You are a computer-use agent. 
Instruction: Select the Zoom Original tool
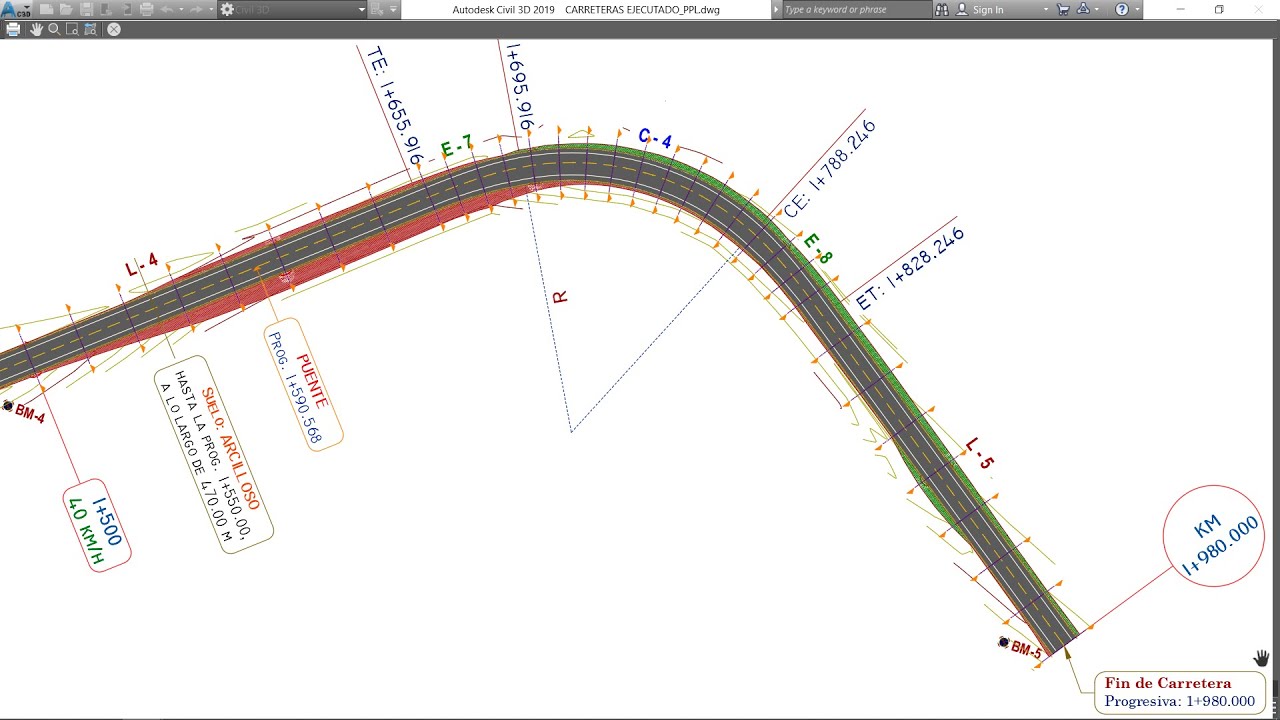click(90, 29)
